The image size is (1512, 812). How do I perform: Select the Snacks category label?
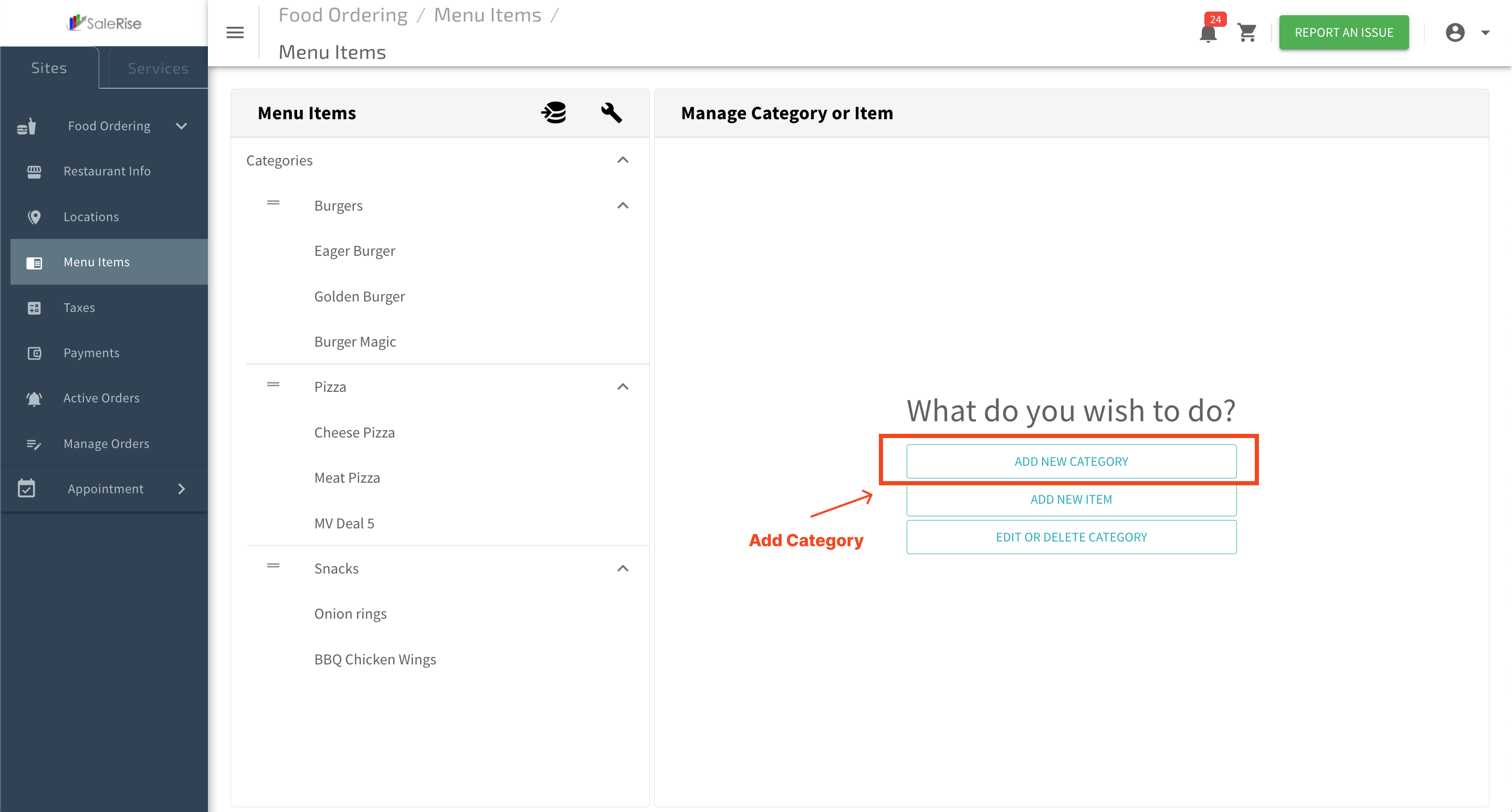[x=337, y=568]
